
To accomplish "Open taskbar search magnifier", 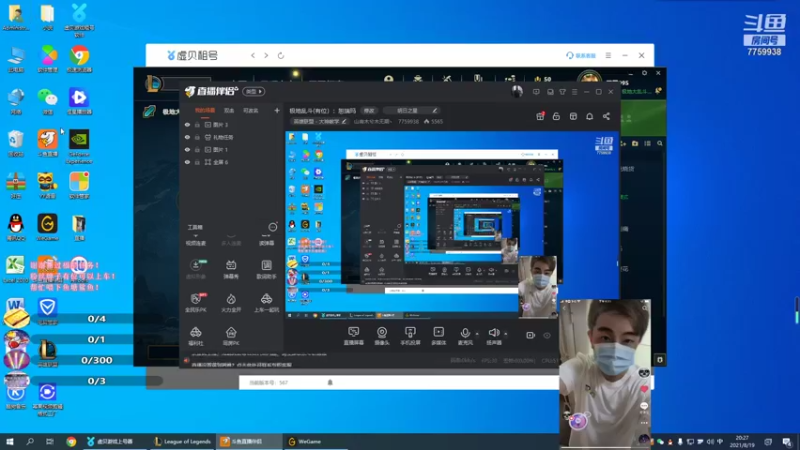I will point(30,441).
